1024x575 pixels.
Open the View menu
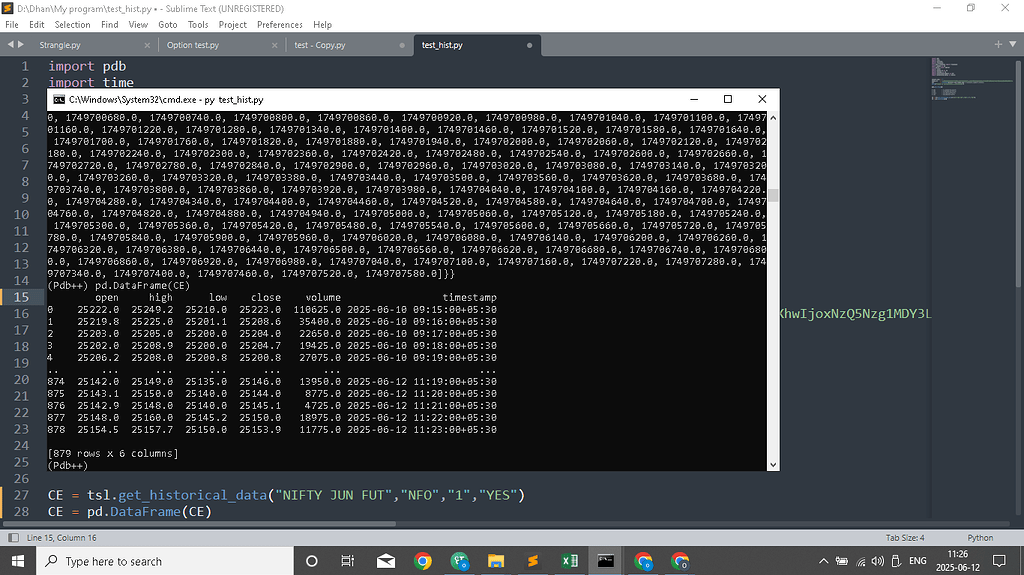138,24
